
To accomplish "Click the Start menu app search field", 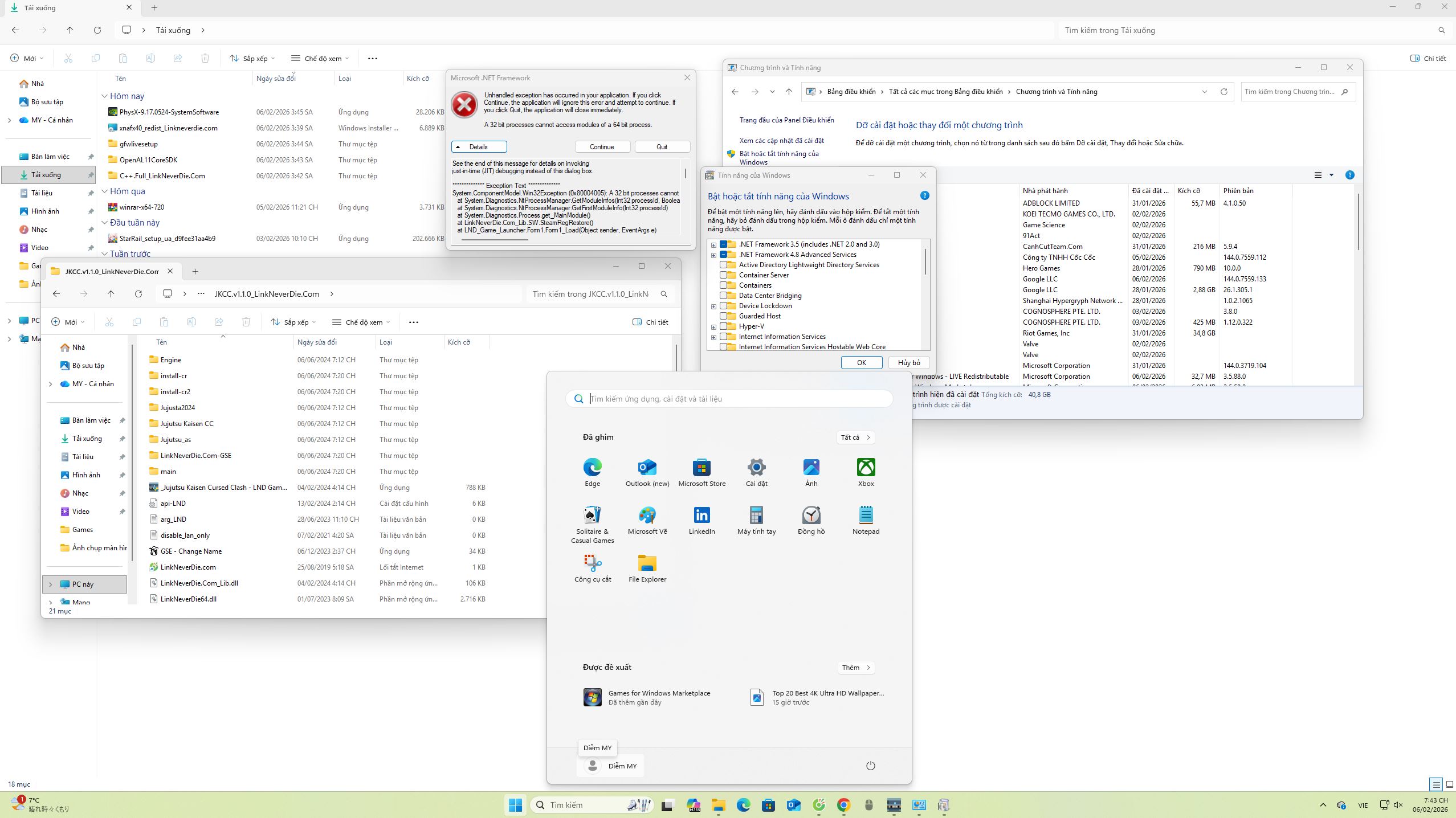I will coord(728,399).
